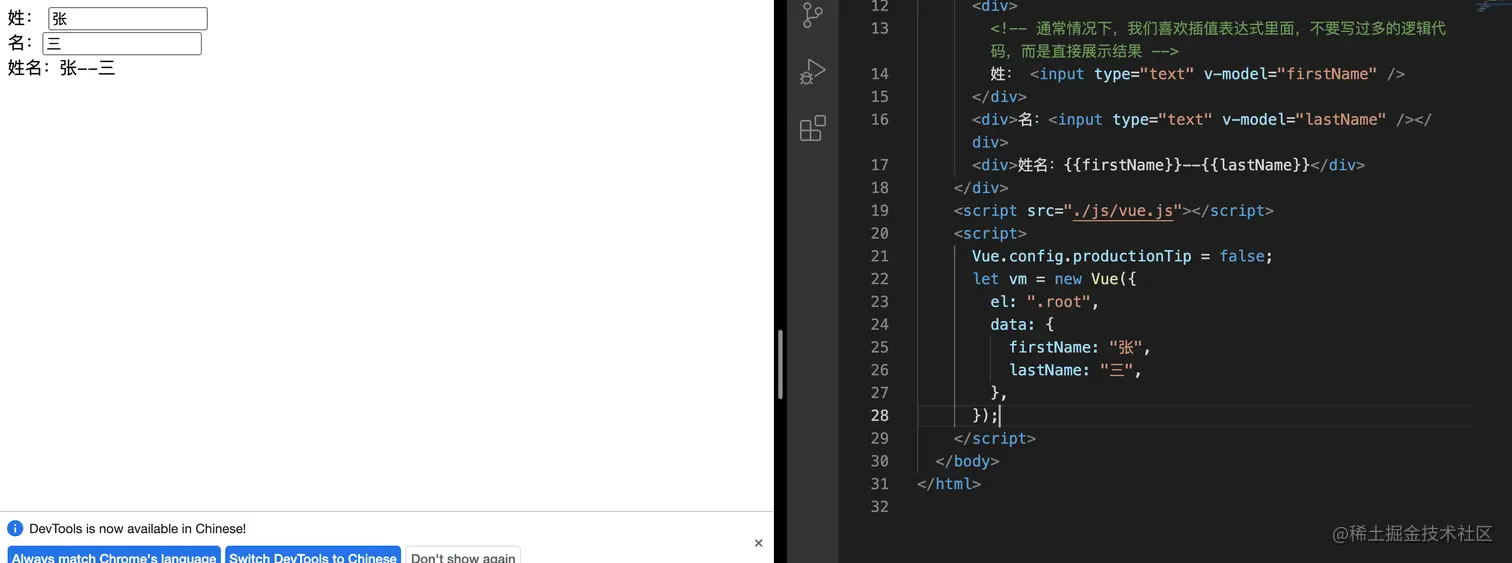This screenshot has height=563, width=1512.
Task: Click the blue info icon in DevTools banner
Action: (x=15, y=528)
